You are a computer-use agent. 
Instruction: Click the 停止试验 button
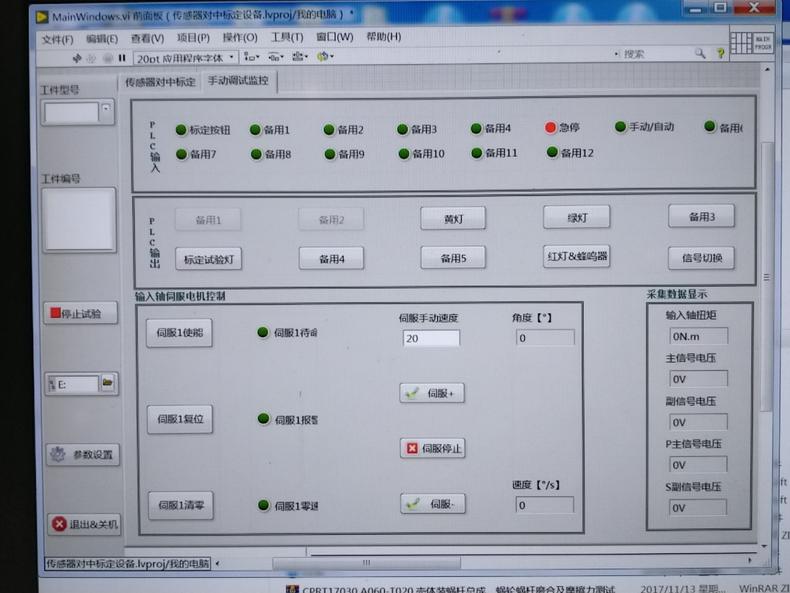pyautogui.click(x=81, y=313)
